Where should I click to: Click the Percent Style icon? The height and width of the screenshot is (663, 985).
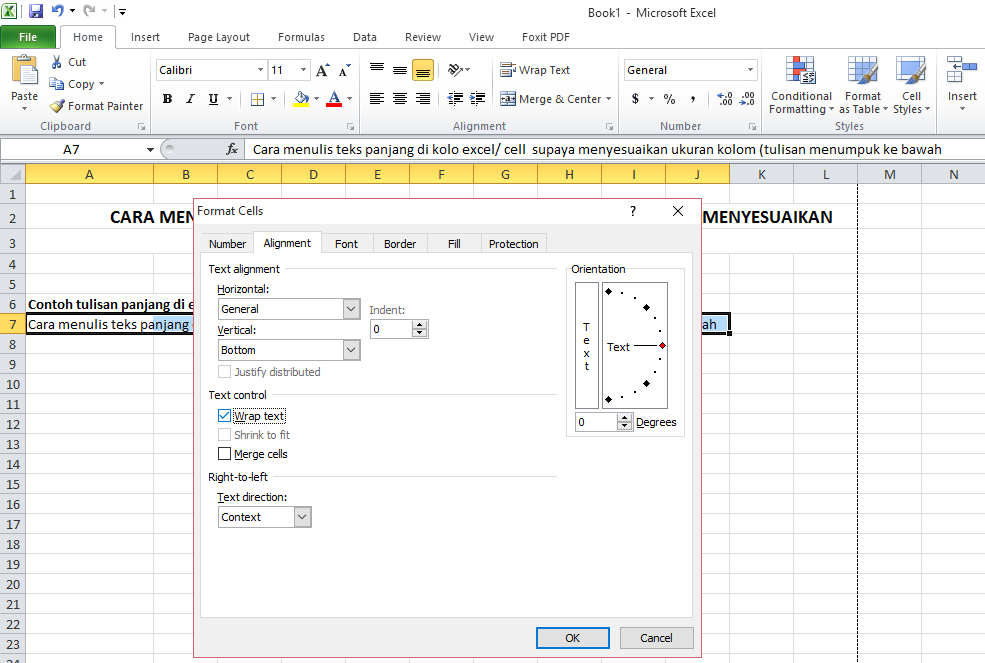tap(669, 99)
